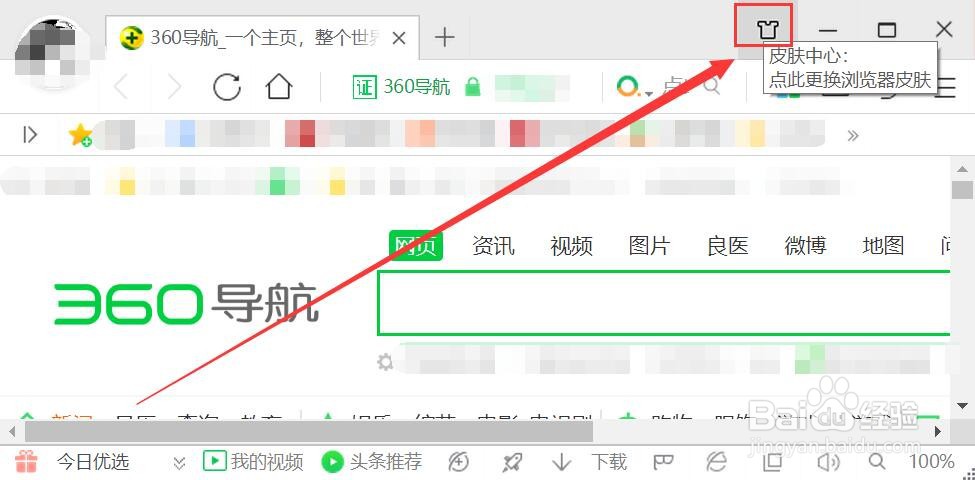Switch to the 地图 search tab
Viewport: 975px width, 480px height.
(x=883, y=246)
